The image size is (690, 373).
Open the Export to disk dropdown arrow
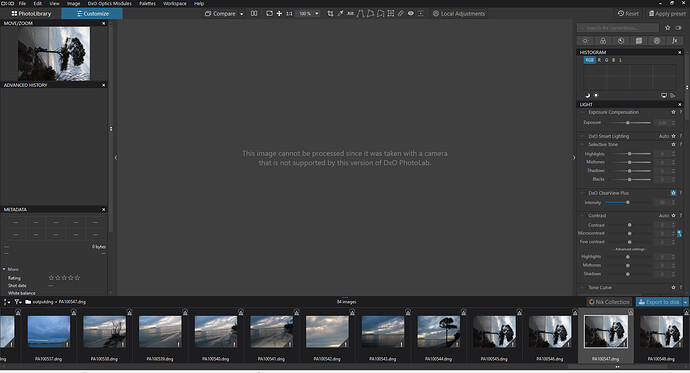pos(686,302)
